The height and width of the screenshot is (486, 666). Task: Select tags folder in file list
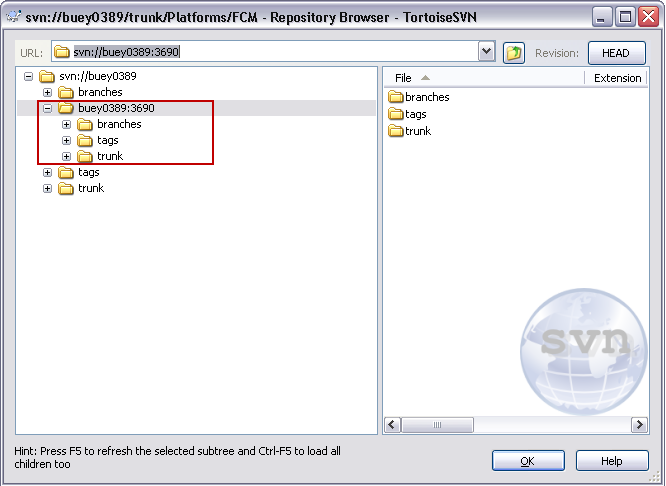(407, 114)
